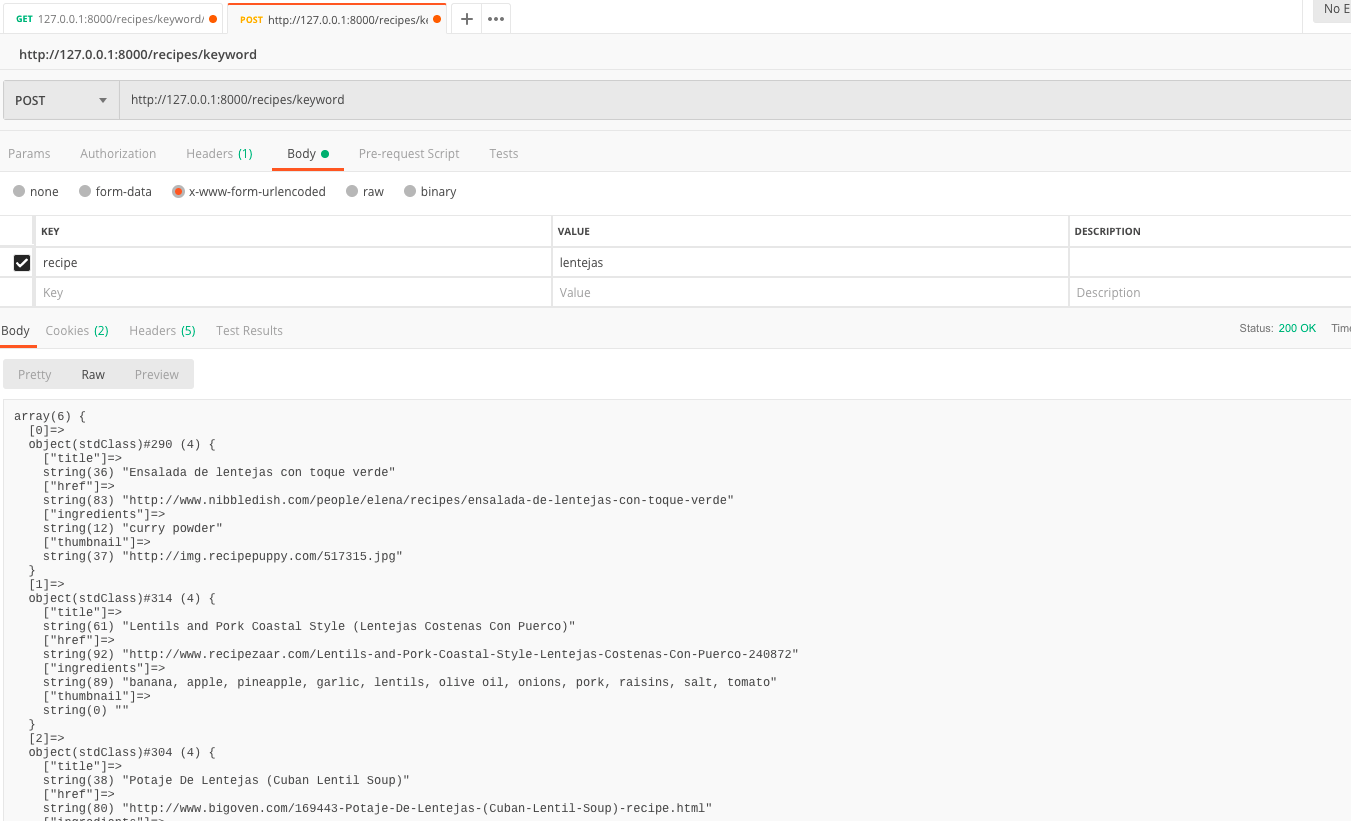Choose the raw body type
The height and width of the screenshot is (821, 1351).
point(352,192)
